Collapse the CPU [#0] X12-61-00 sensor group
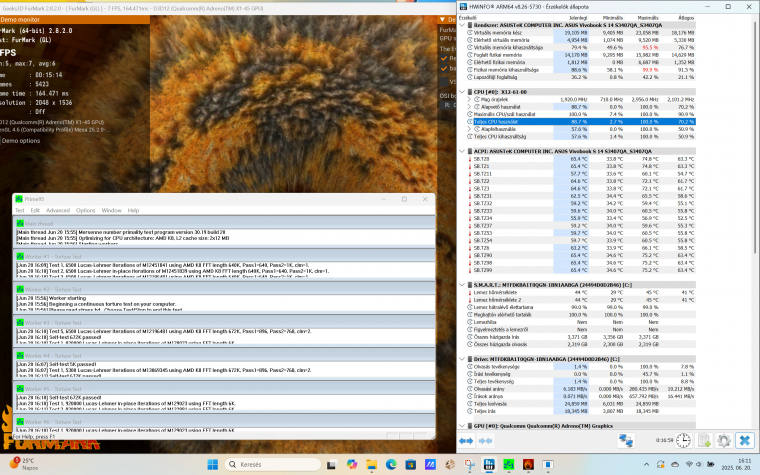Image resolution: width=760 pixels, height=475 pixels. pyautogui.click(x=462, y=92)
